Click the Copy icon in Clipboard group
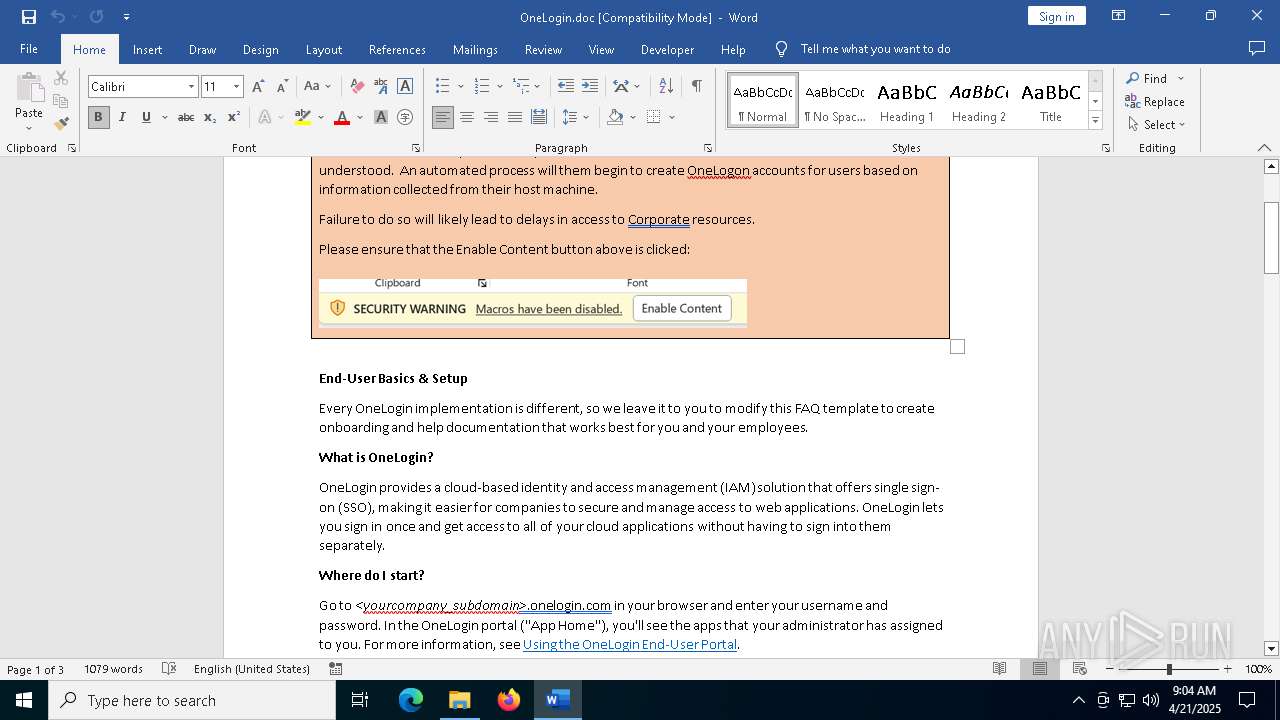This screenshot has height=720, width=1280. click(61, 101)
